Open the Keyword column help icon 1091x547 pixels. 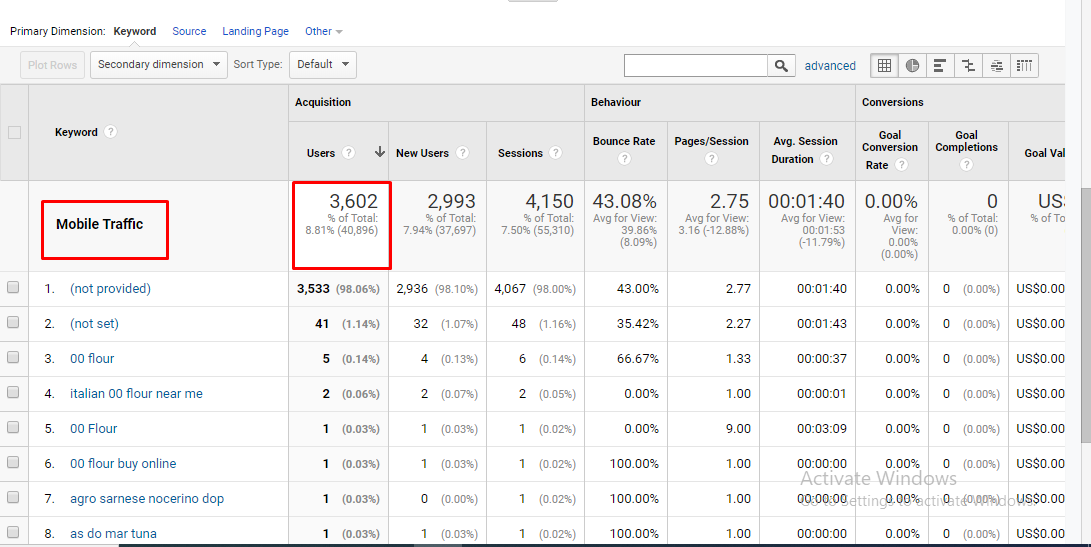pyautogui.click(x=110, y=132)
